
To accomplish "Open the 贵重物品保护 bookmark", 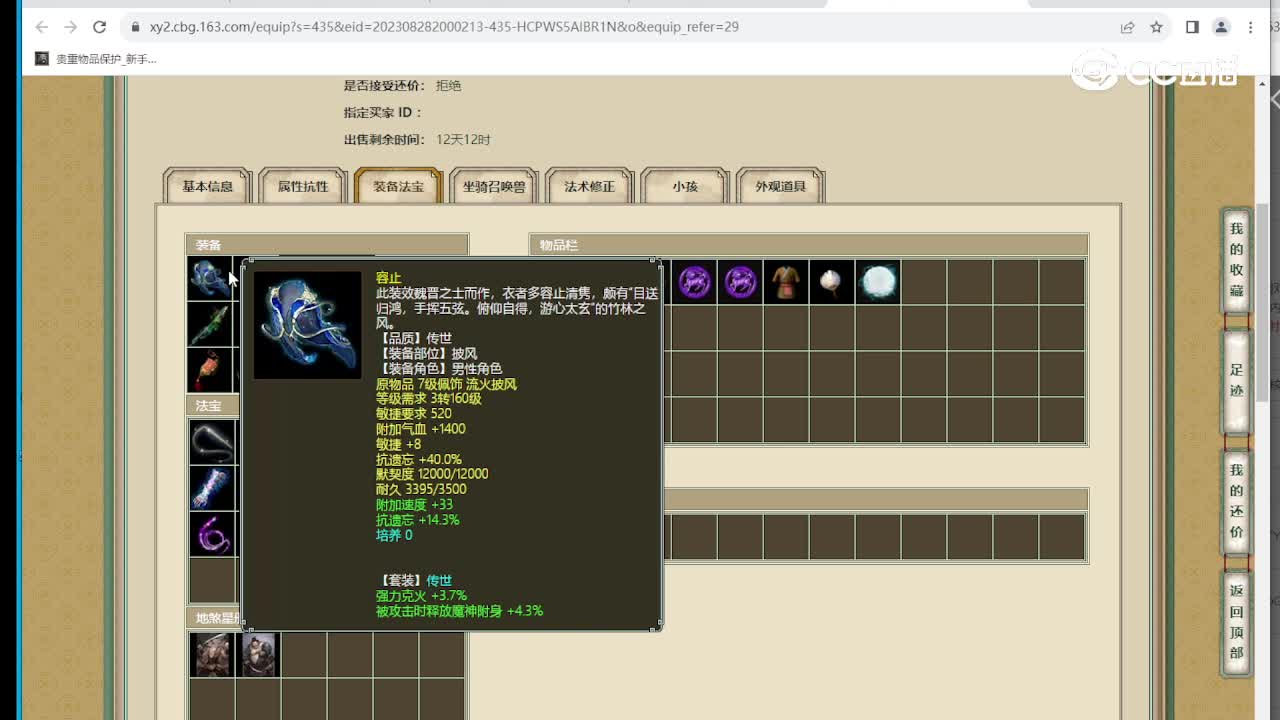I will 96,59.
